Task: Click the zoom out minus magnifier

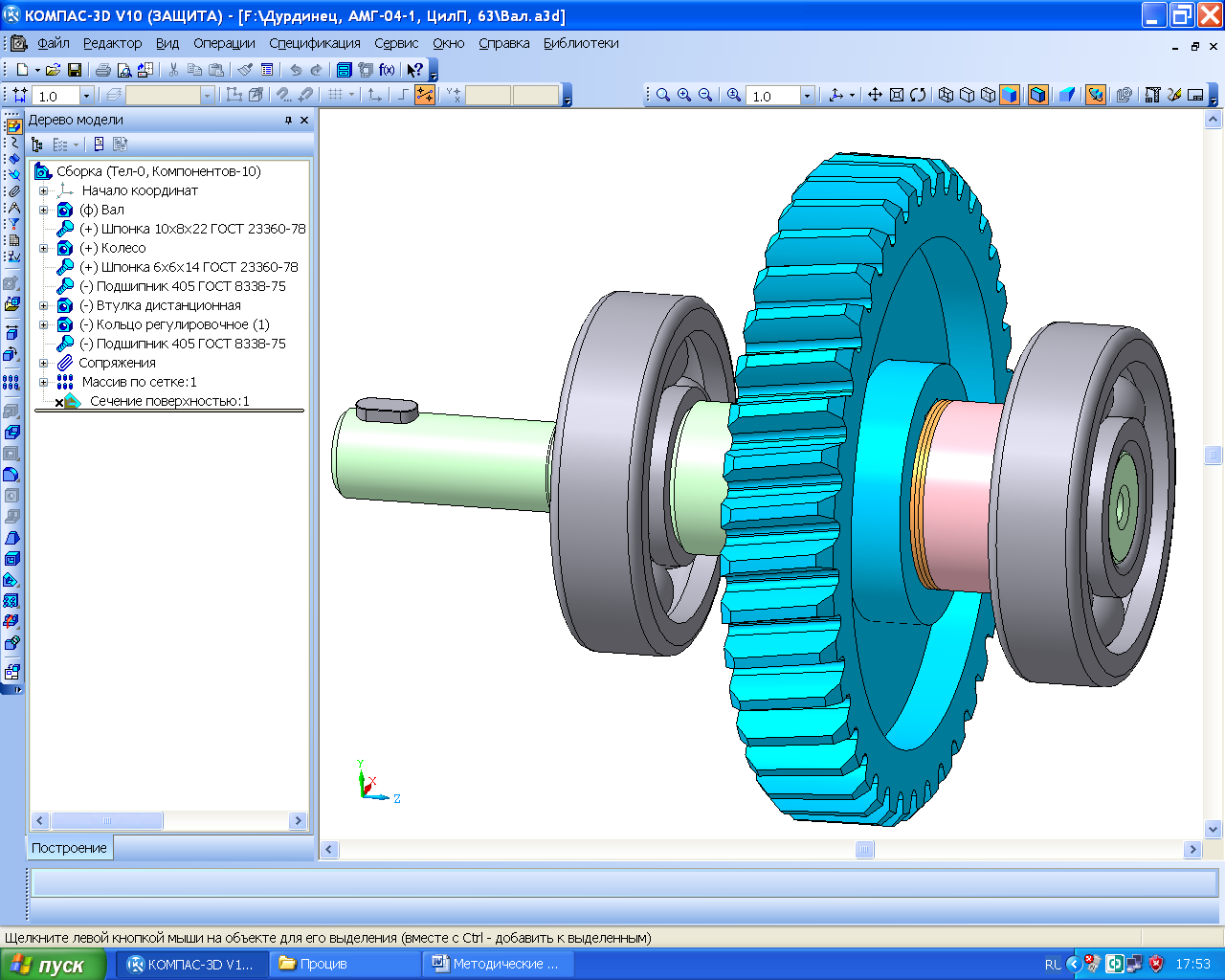Action: pos(705,95)
